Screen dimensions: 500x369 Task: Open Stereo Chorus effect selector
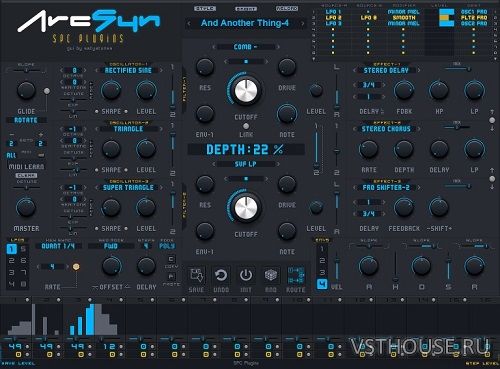(x=386, y=129)
